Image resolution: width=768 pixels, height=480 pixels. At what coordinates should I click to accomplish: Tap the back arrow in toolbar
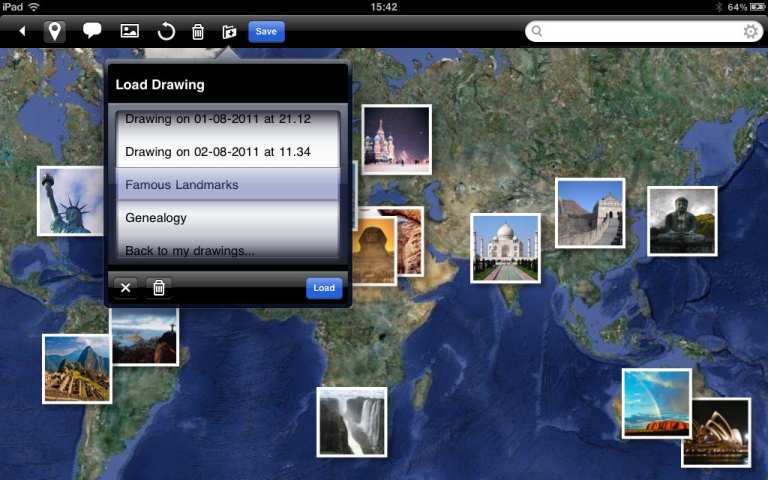(x=22, y=31)
